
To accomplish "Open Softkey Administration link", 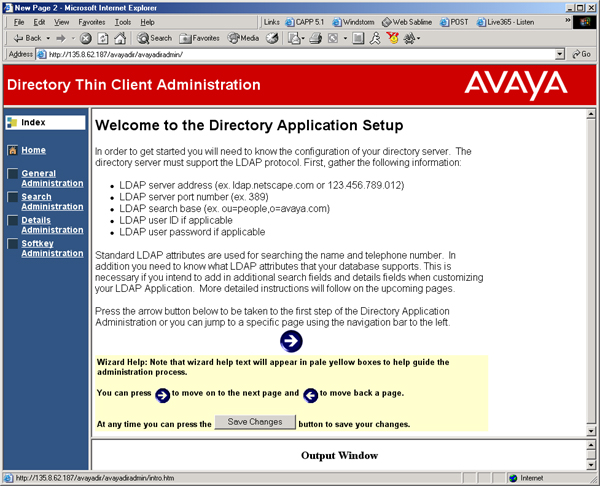I will click(52, 248).
